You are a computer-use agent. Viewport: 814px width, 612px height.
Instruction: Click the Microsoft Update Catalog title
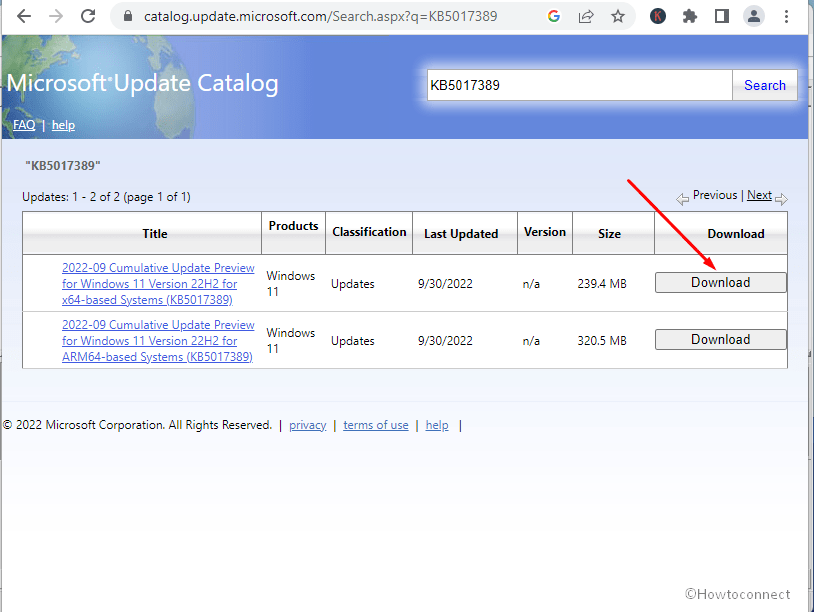click(143, 84)
